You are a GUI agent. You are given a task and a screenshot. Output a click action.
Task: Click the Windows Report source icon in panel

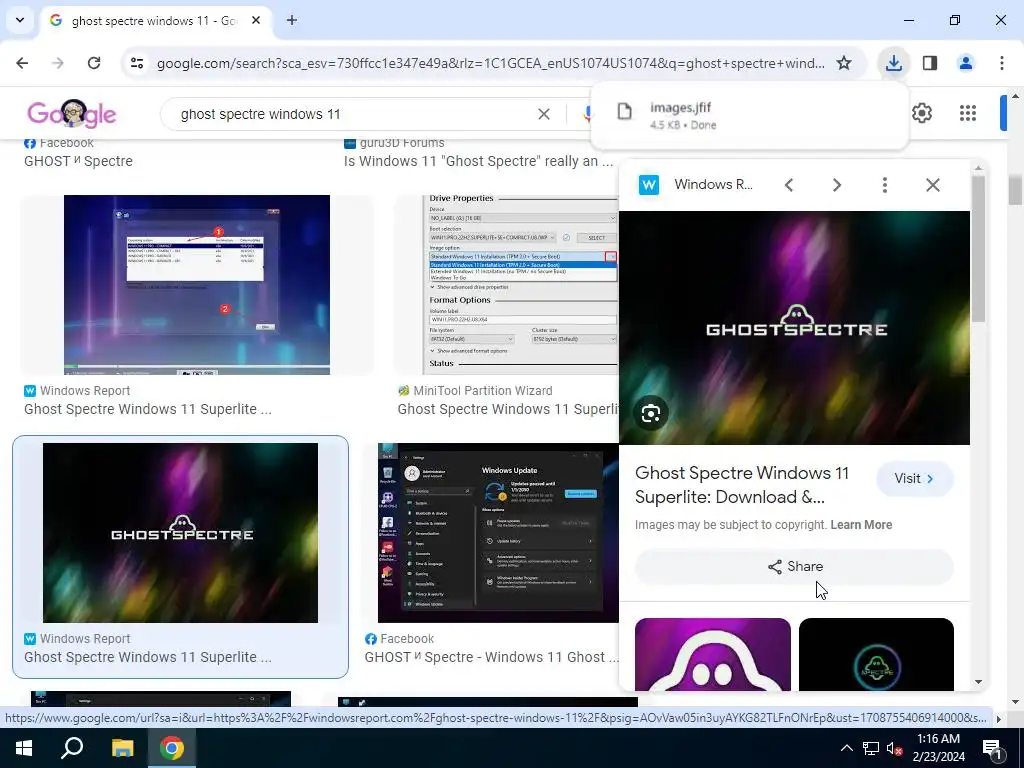pyautogui.click(x=648, y=185)
